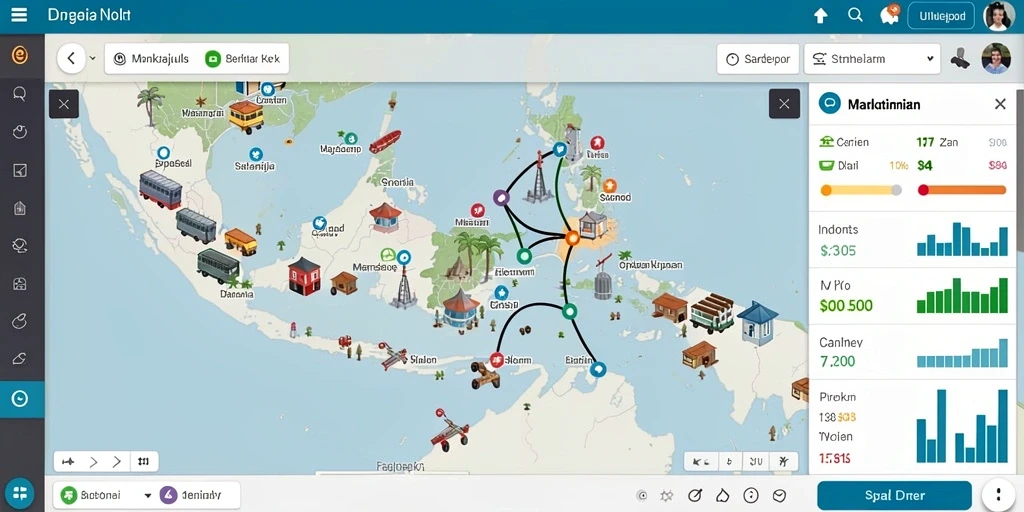The image size is (1024, 512).
Task: Click the Marlatinnian panel chat icon
Action: 829,103
